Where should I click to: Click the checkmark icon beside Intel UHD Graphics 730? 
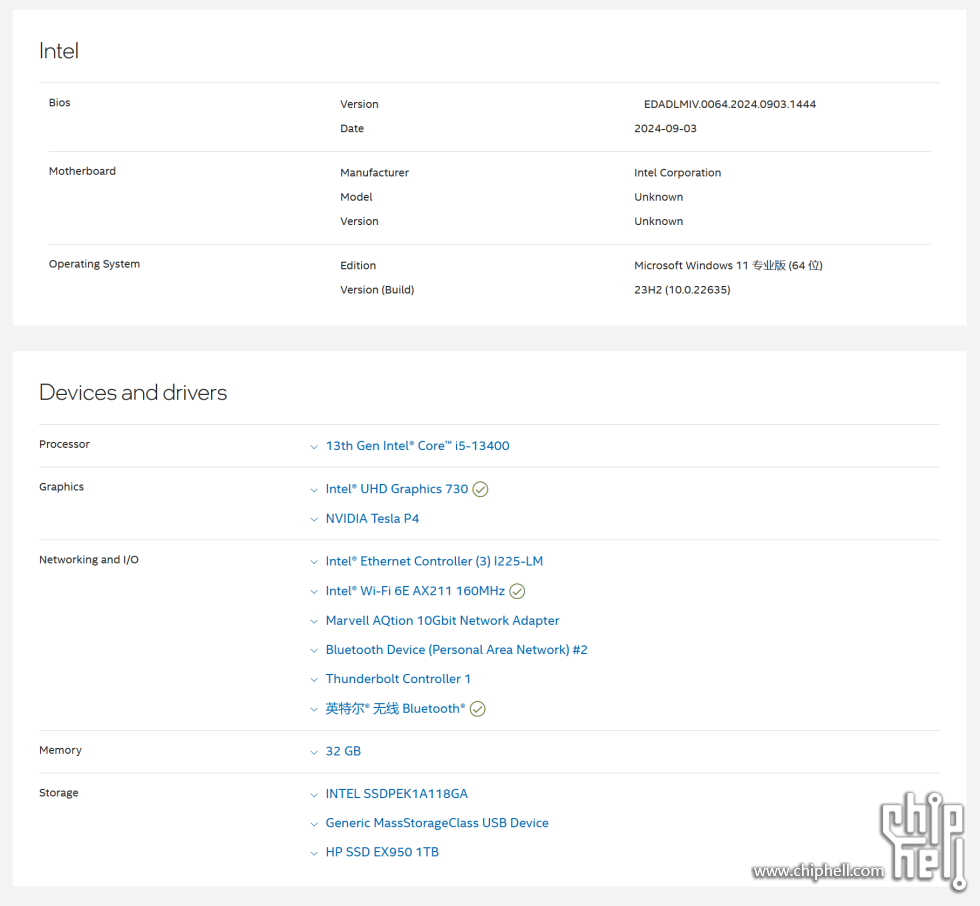[x=480, y=489]
